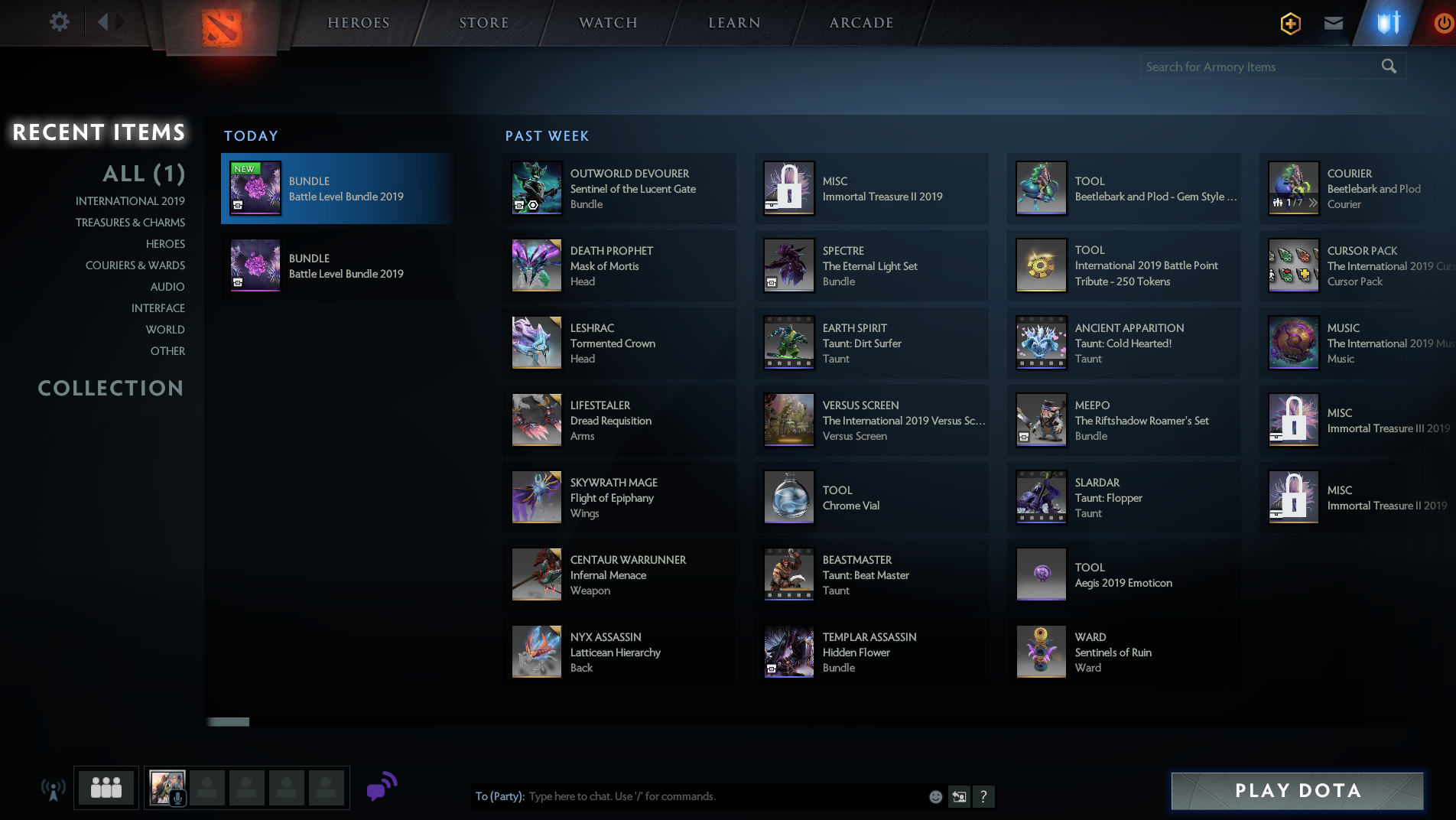Filter by Couriers & Wards
This screenshot has height=820, width=1456.
point(135,265)
